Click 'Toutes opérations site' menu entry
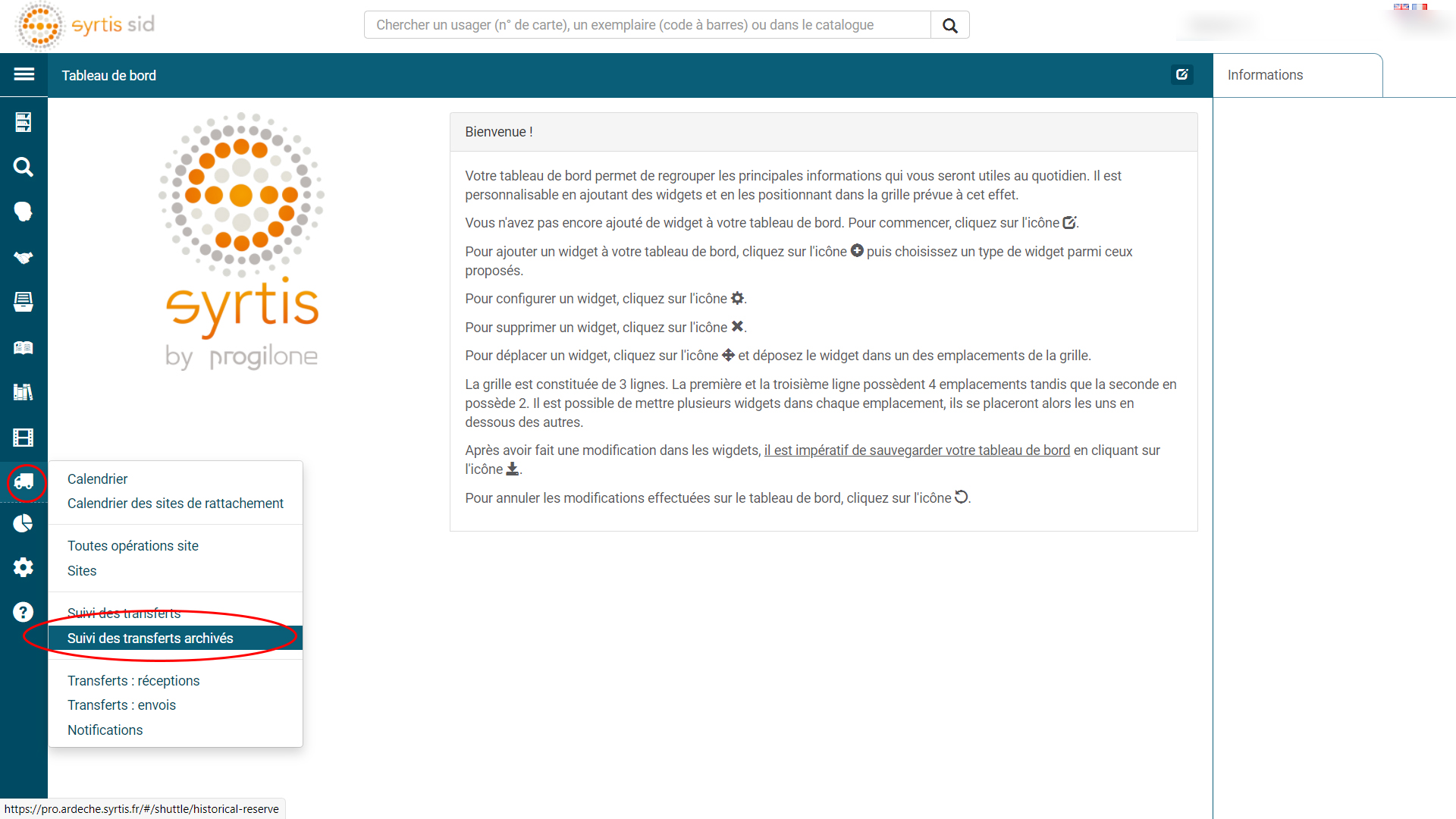Image resolution: width=1456 pixels, height=819 pixels. 133,546
